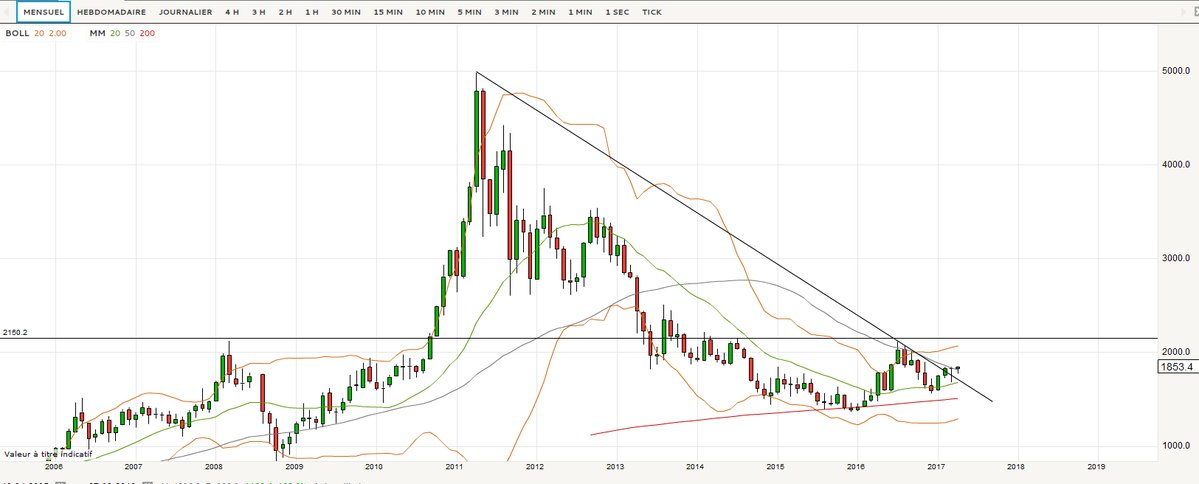The image size is (1199, 484).
Task: Click the 2012 date axis label
Action: coord(535,466)
